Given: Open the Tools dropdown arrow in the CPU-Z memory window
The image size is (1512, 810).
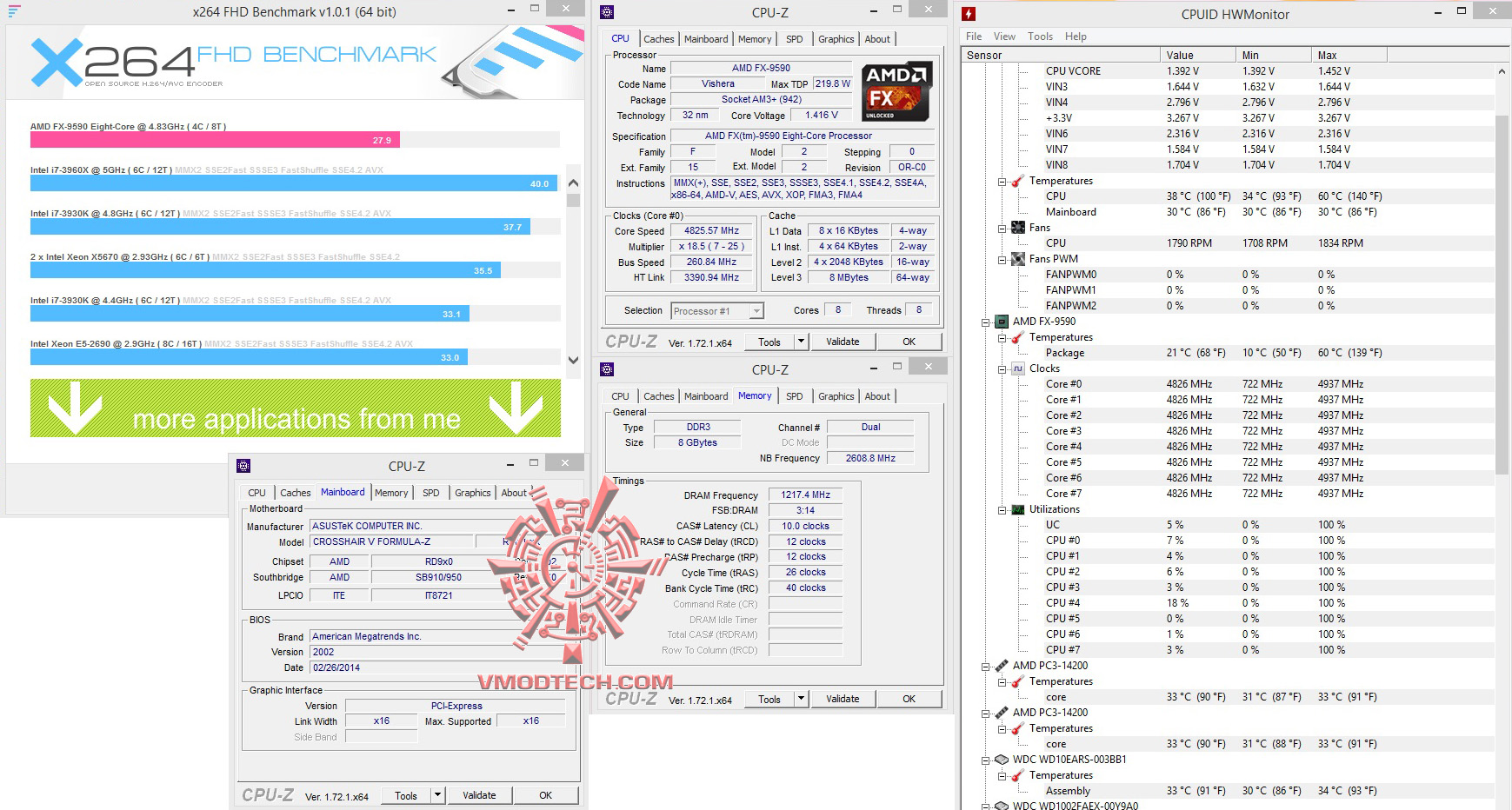Looking at the screenshot, I should [801, 699].
